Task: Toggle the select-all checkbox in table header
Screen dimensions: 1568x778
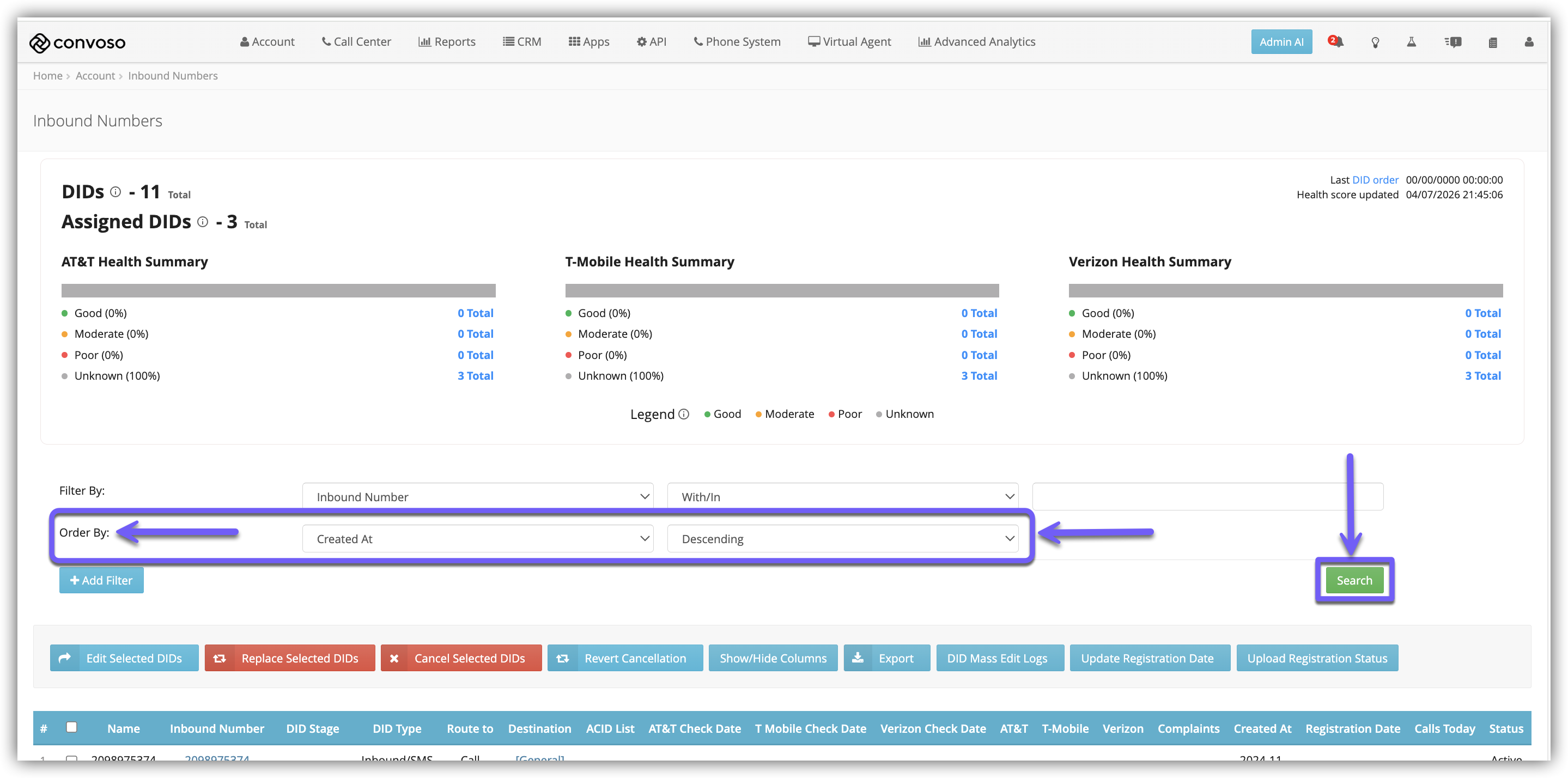Action: point(71,727)
